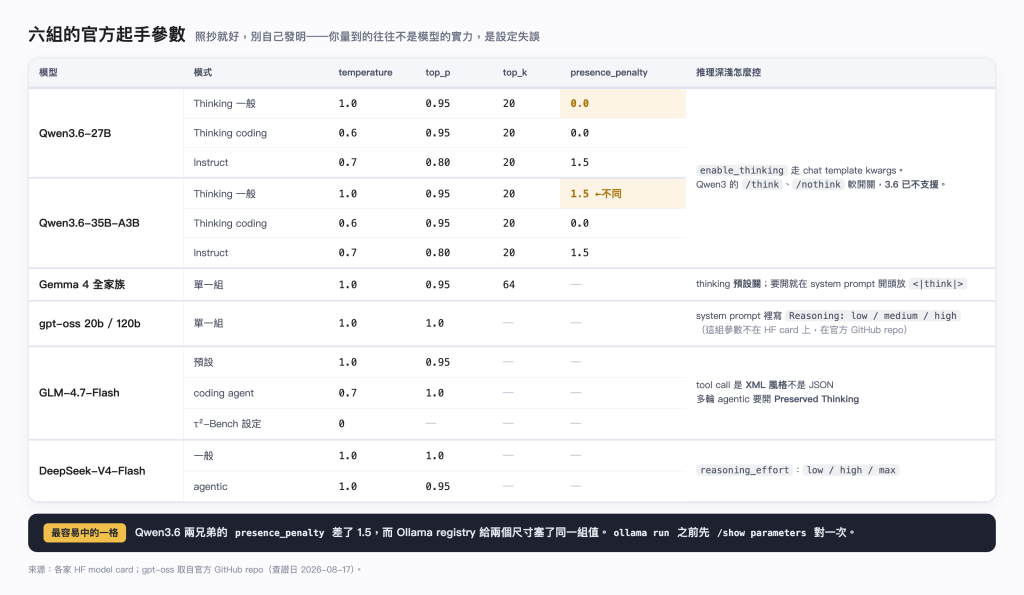Click the highlighted 0.0 presence_penalty cell

pos(623,103)
